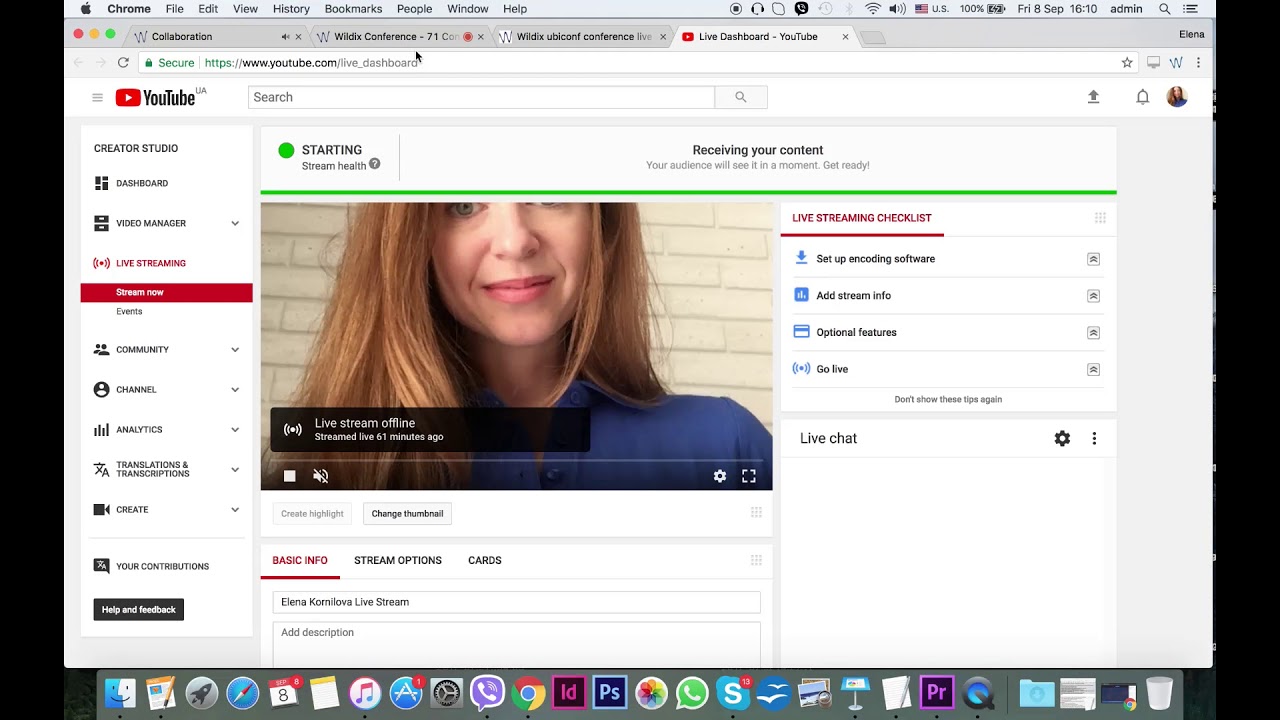The width and height of the screenshot is (1280, 720).
Task: Expand Translations & Transcriptions section
Action: pos(235,469)
